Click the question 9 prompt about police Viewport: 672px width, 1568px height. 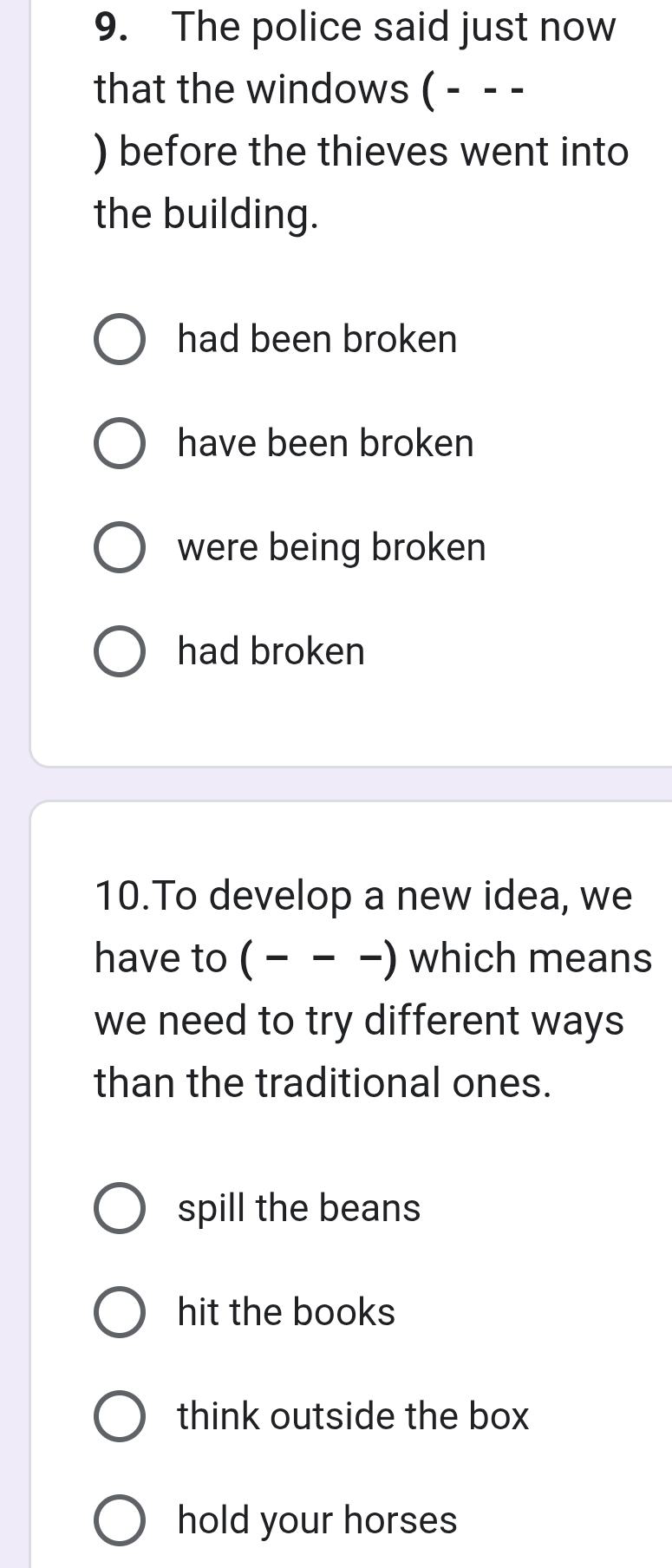pos(362,121)
